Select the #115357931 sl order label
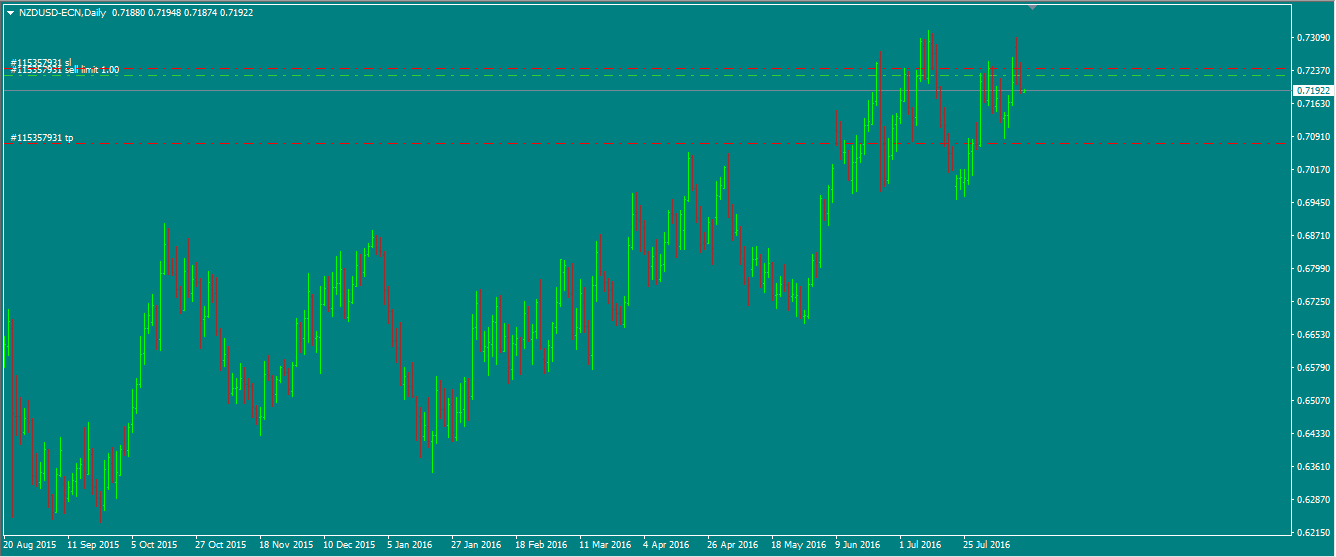 41,62
